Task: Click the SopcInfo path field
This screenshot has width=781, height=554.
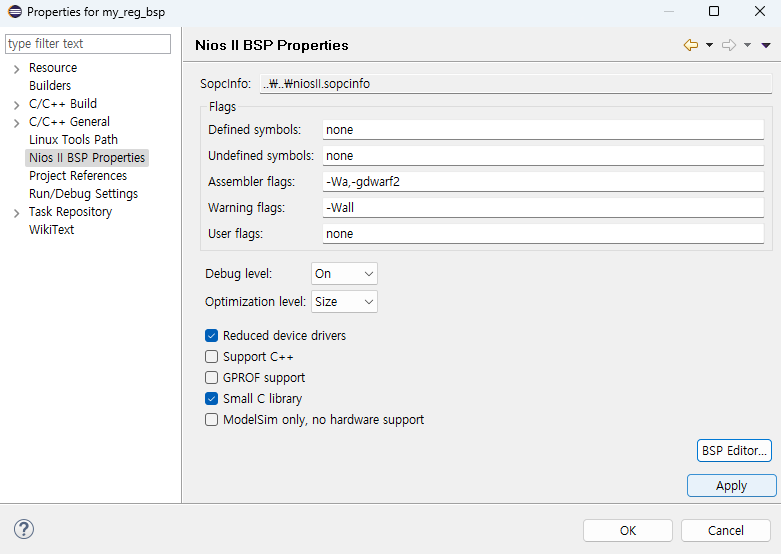Action: pos(516,84)
